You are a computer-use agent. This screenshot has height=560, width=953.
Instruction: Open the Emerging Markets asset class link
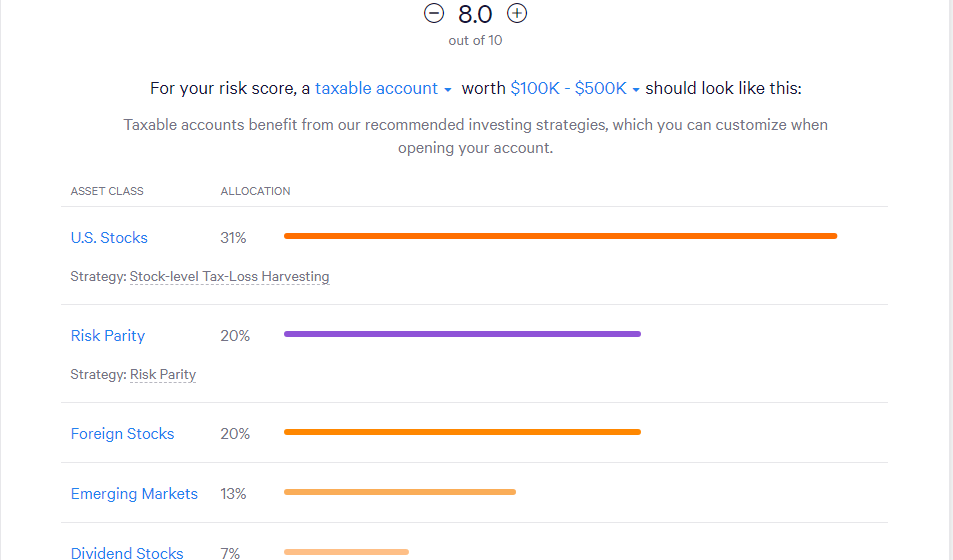(x=134, y=494)
